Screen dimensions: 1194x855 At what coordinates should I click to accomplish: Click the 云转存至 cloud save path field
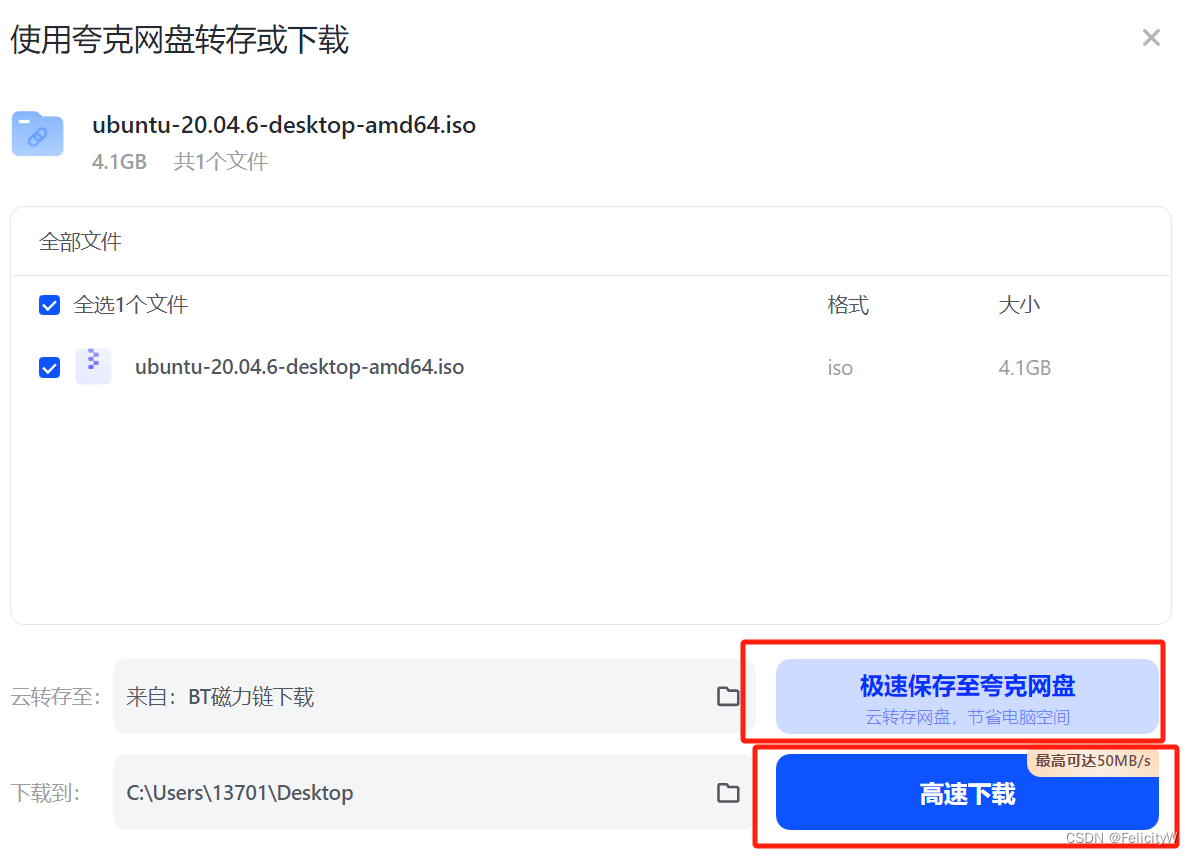tap(434, 697)
